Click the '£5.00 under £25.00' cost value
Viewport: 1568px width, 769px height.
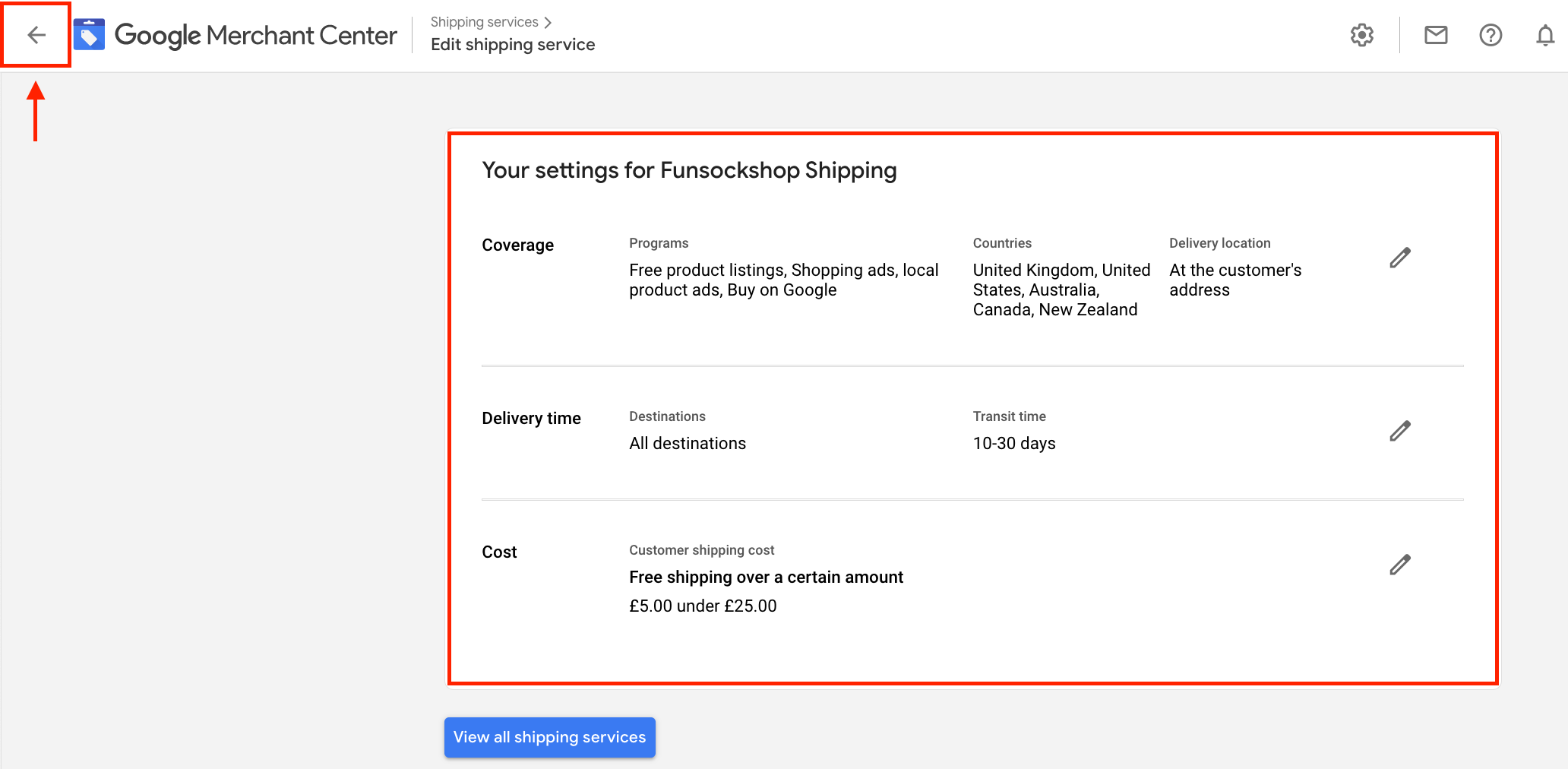(703, 606)
